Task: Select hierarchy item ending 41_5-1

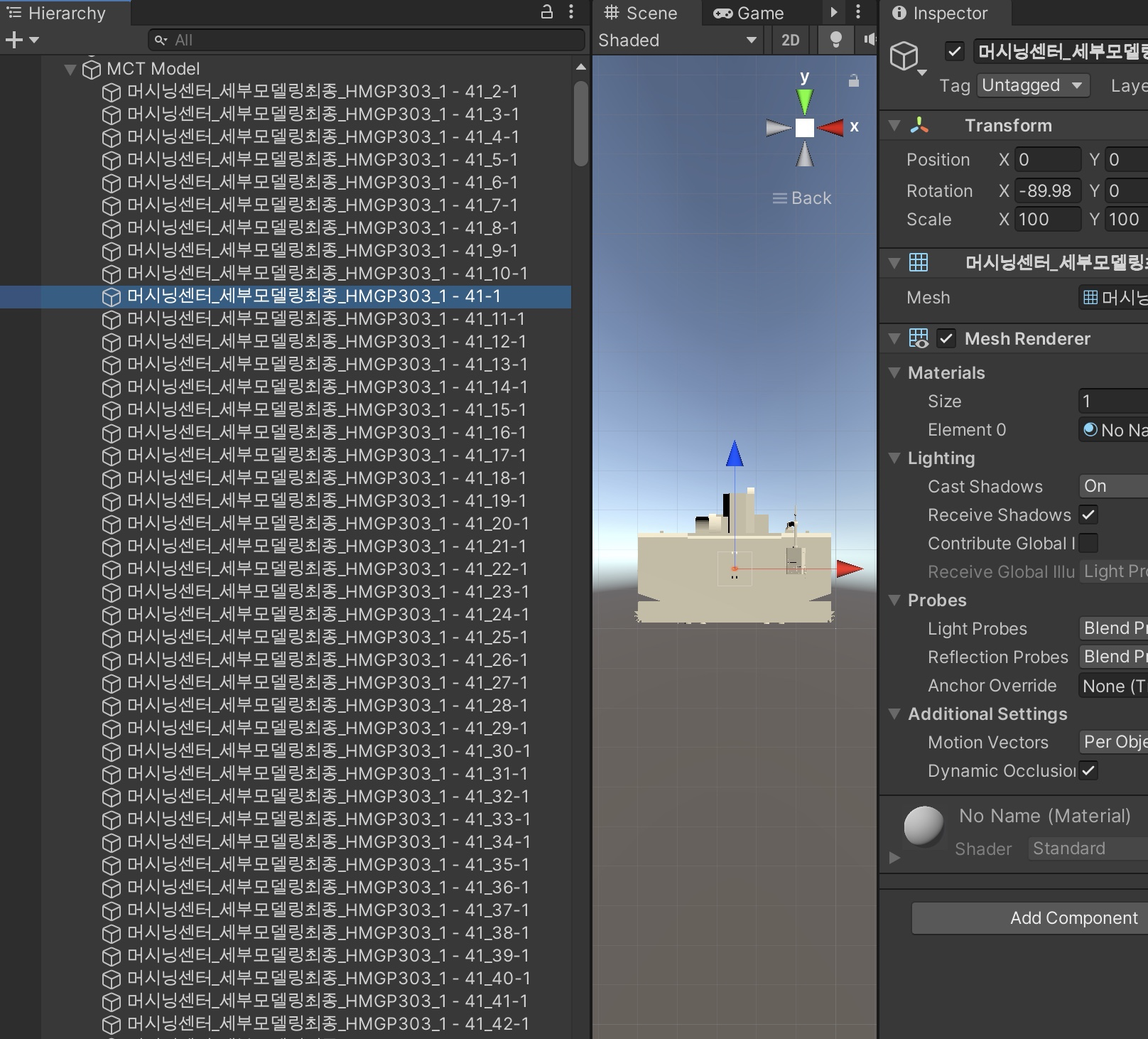Action: (x=323, y=160)
